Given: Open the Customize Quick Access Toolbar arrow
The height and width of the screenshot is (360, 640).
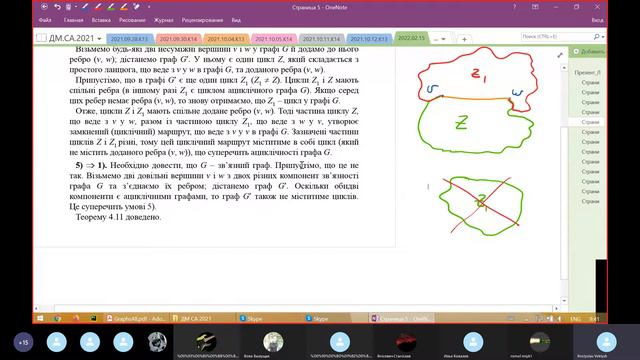Looking at the screenshot, I should pyautogui.click(x=149, y=7).
